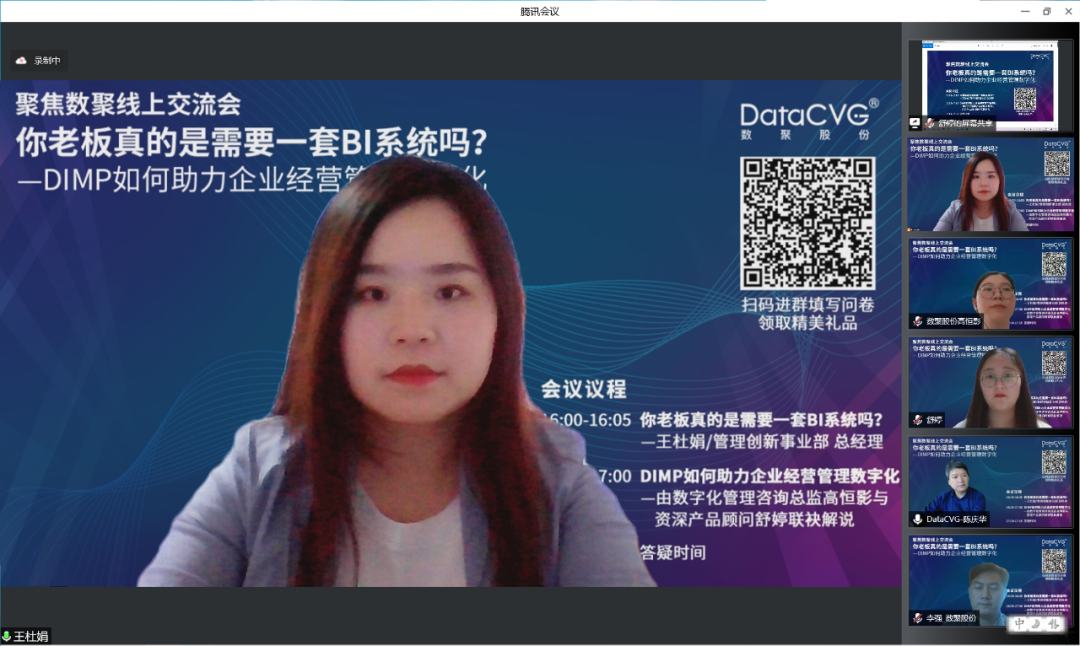Click the muted mic icon beside 李强 数聚股份
The height and width of the screenshot is (646, 1080).
917,618
